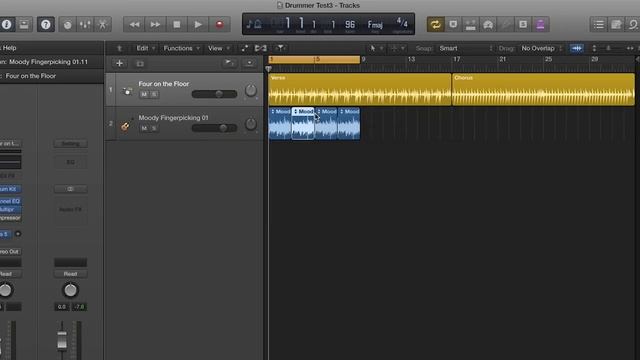The width and height of the screenshot is (640, 360).
Task: Open the Snap Smart pop-up menu
Action: pyautogui.click(x=466, y=48)
